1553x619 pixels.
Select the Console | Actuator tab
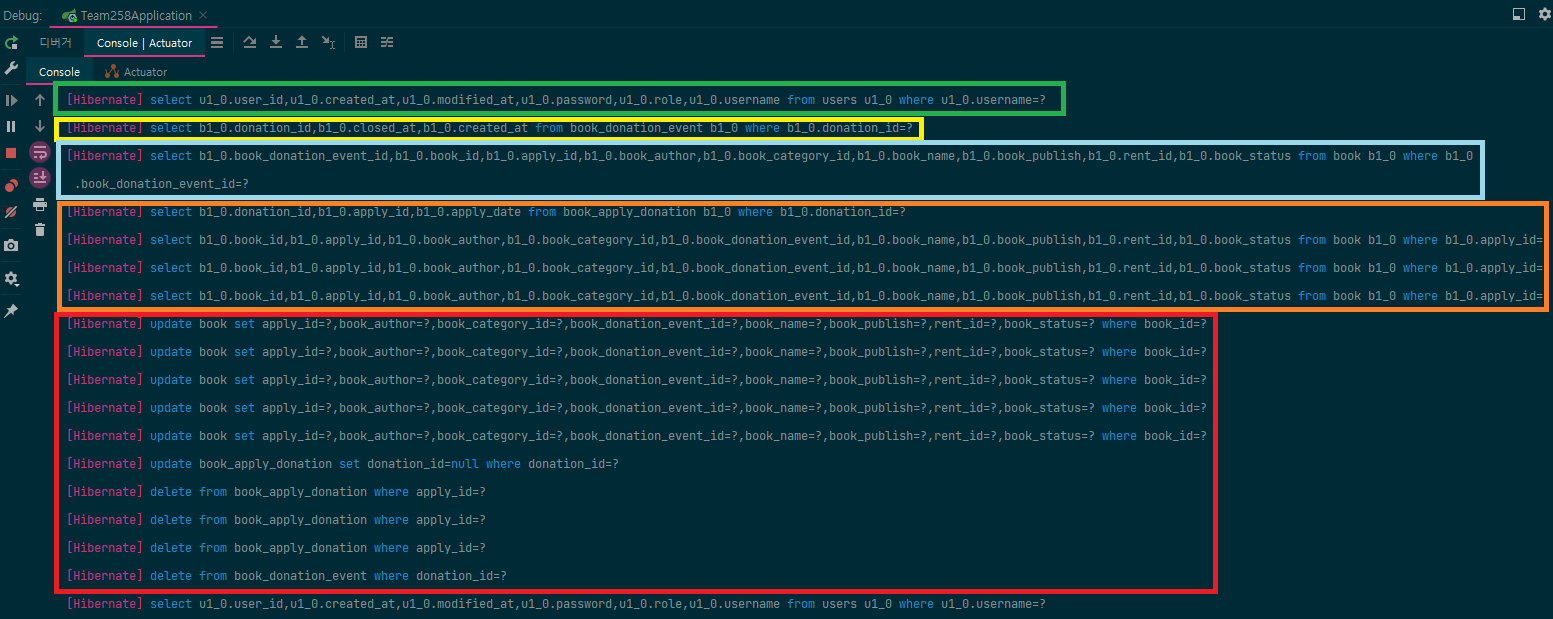click(145, 43)
